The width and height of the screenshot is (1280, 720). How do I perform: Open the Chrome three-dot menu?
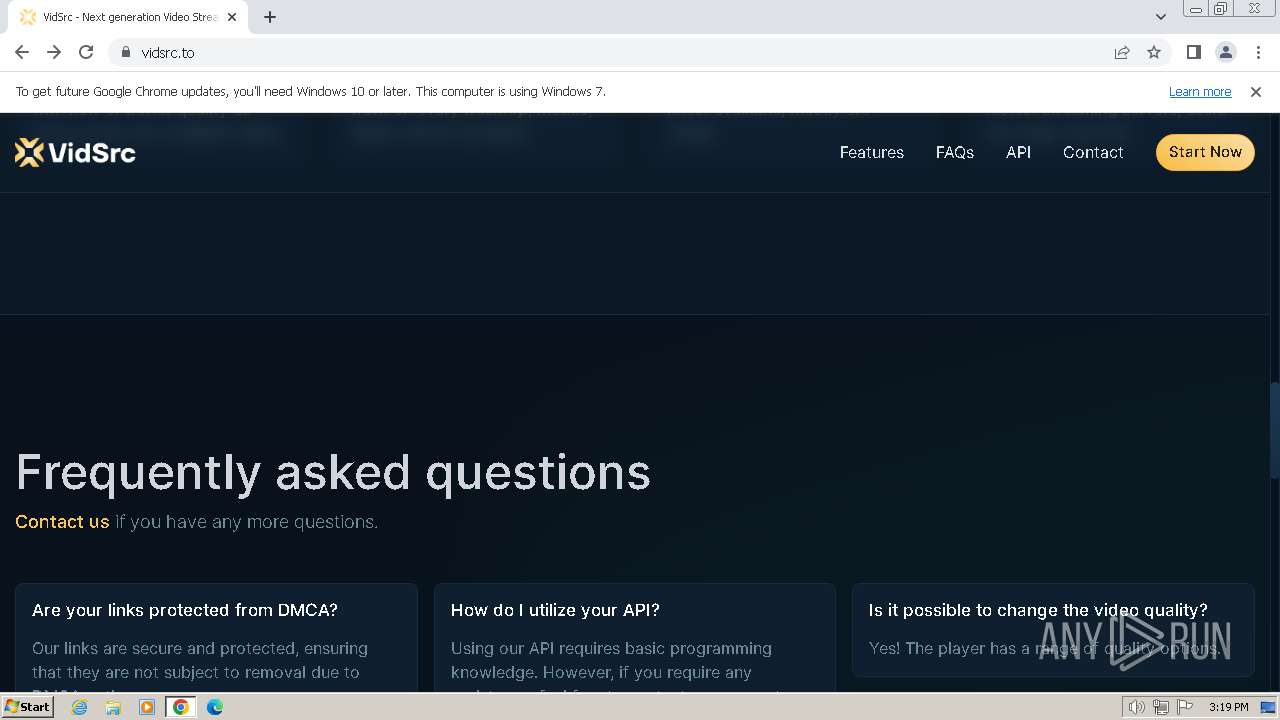pos(1258,52)
